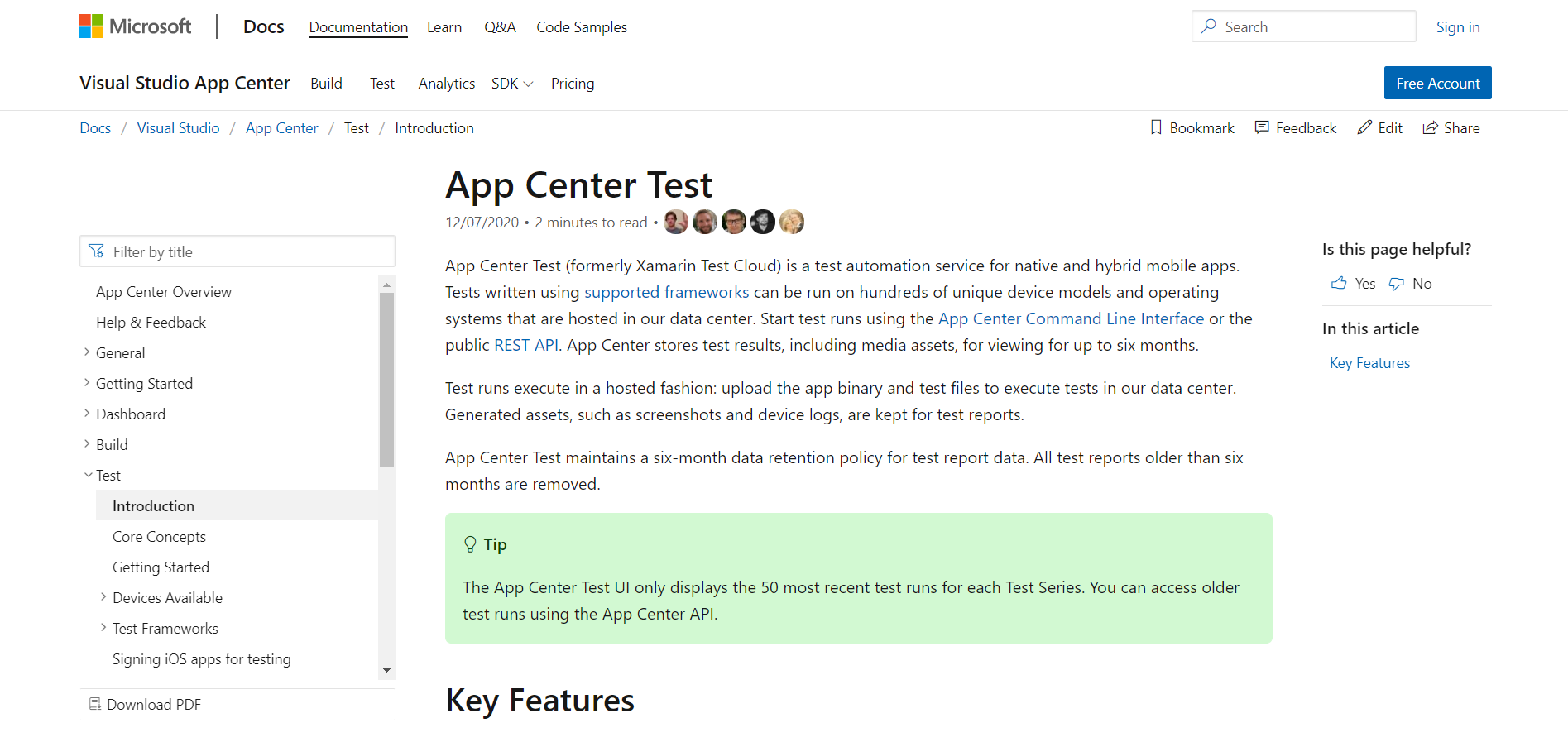Click the sidebar scrollbar thumb
This screenshot has width=1568, height=742.
pos(386,380)
